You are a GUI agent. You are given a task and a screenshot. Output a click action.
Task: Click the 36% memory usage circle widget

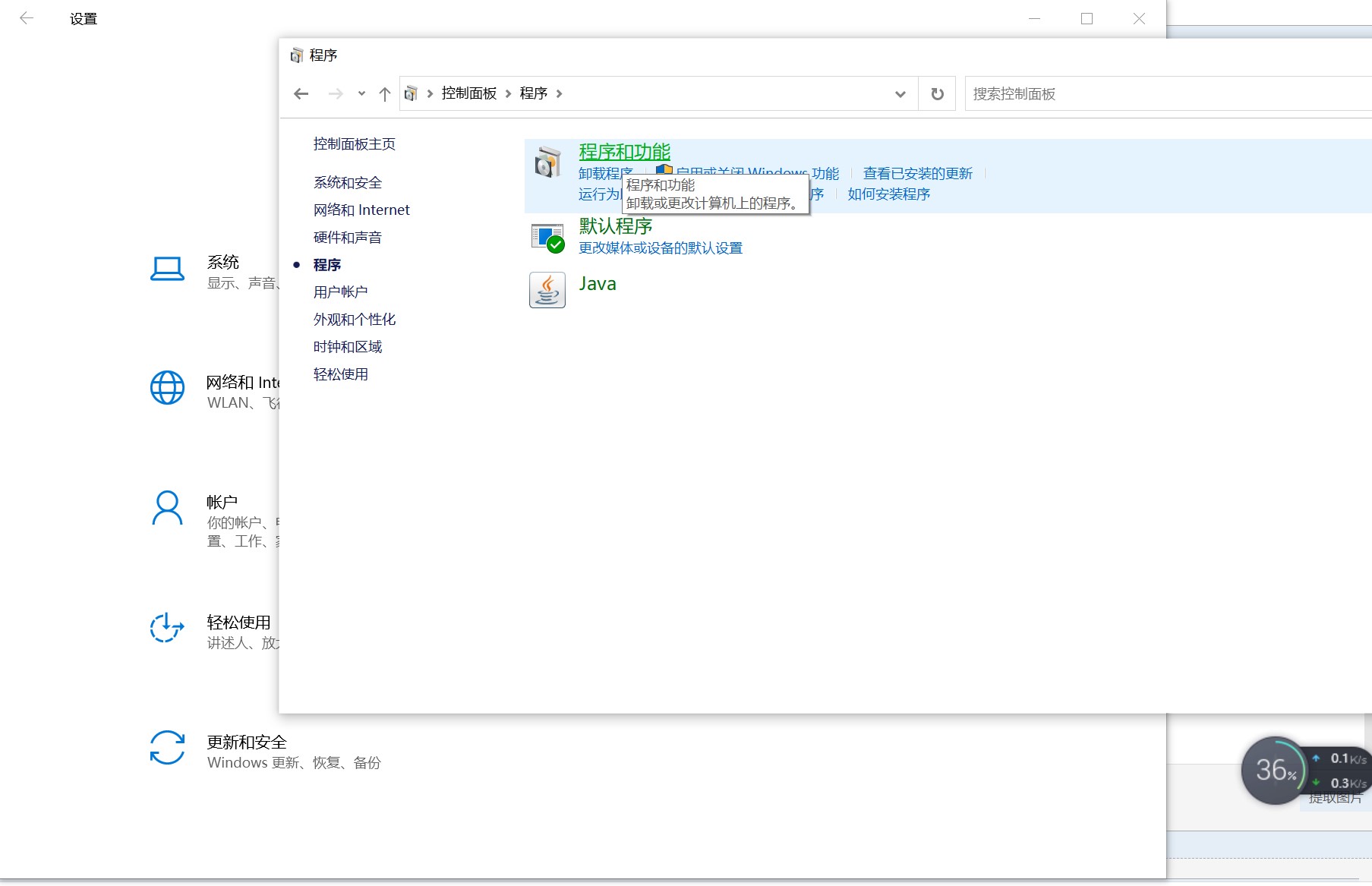click(1275, 771)
